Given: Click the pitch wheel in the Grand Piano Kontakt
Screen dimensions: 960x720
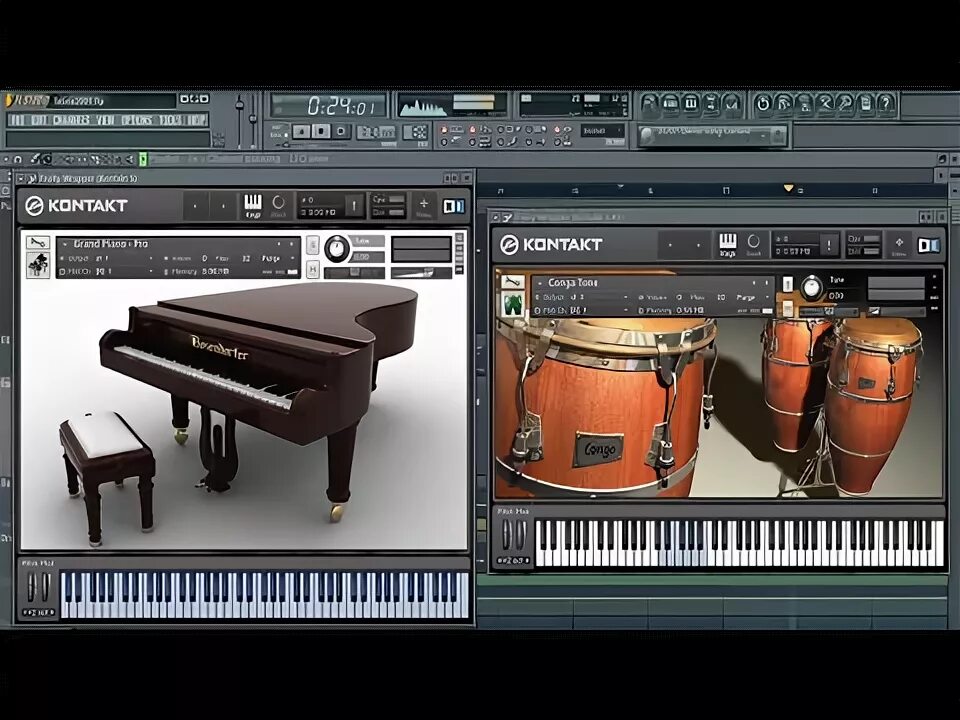Looking at the screenshot, I should (x=31, y=587).
